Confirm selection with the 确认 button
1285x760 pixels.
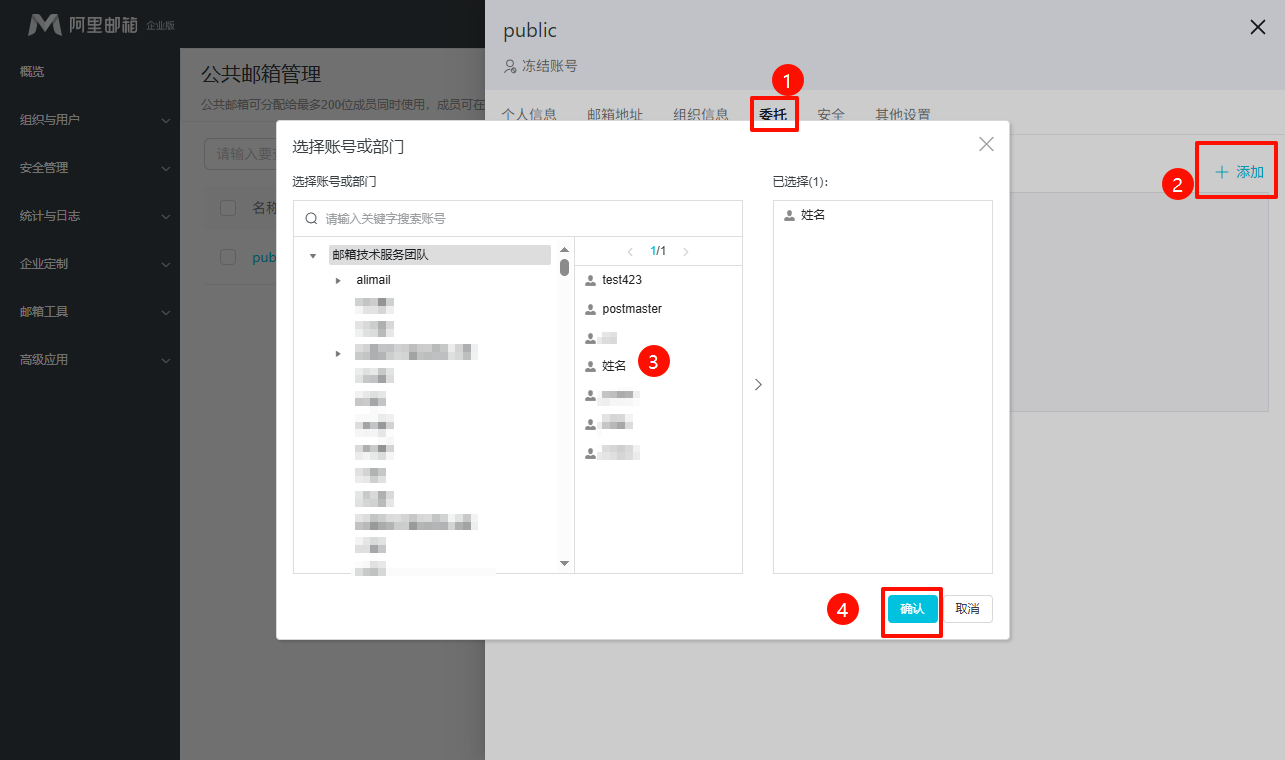coord(912,609)
